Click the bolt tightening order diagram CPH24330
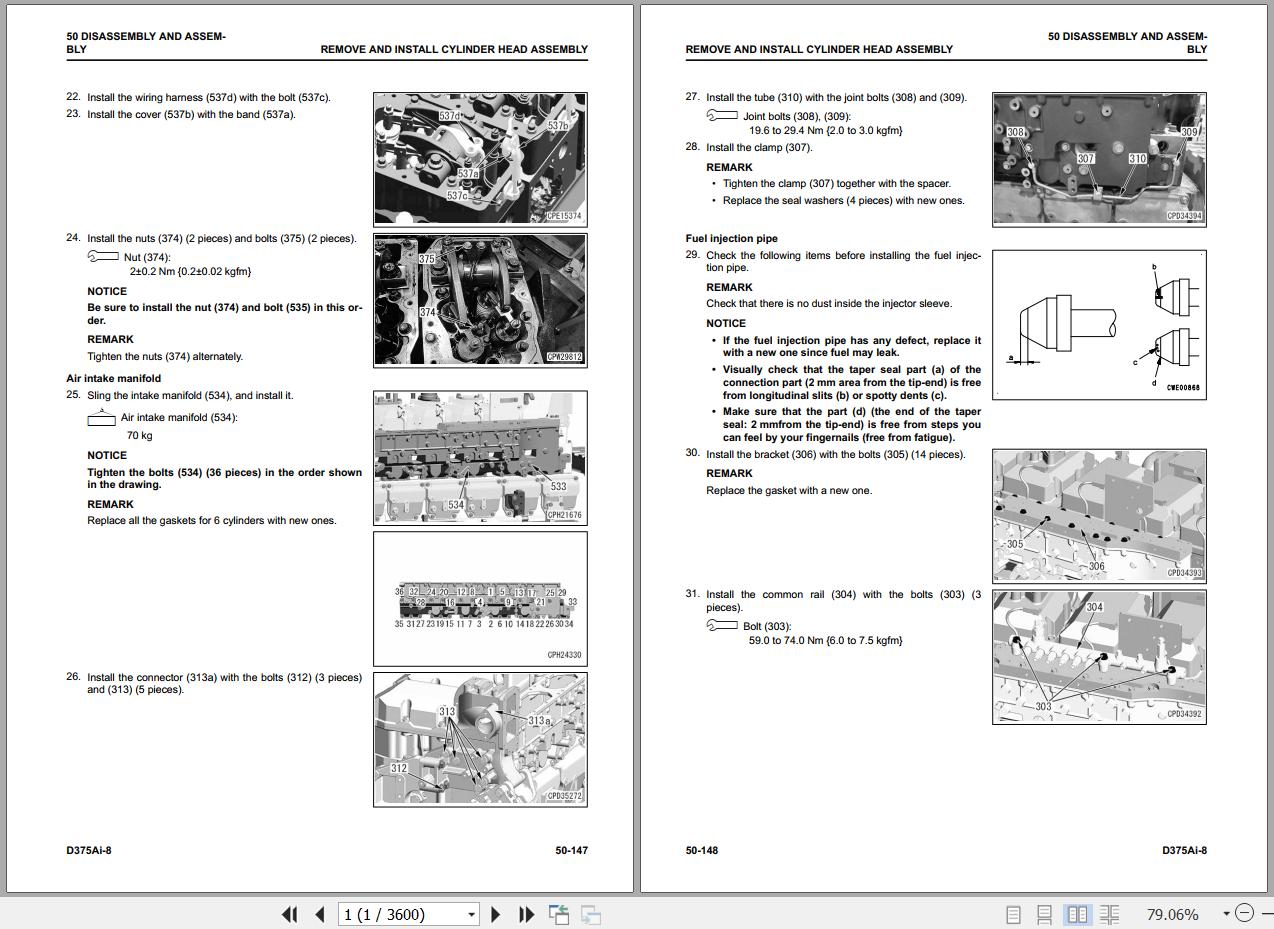The width and height of the screenshot is (1274, 929). pos(480,598)
